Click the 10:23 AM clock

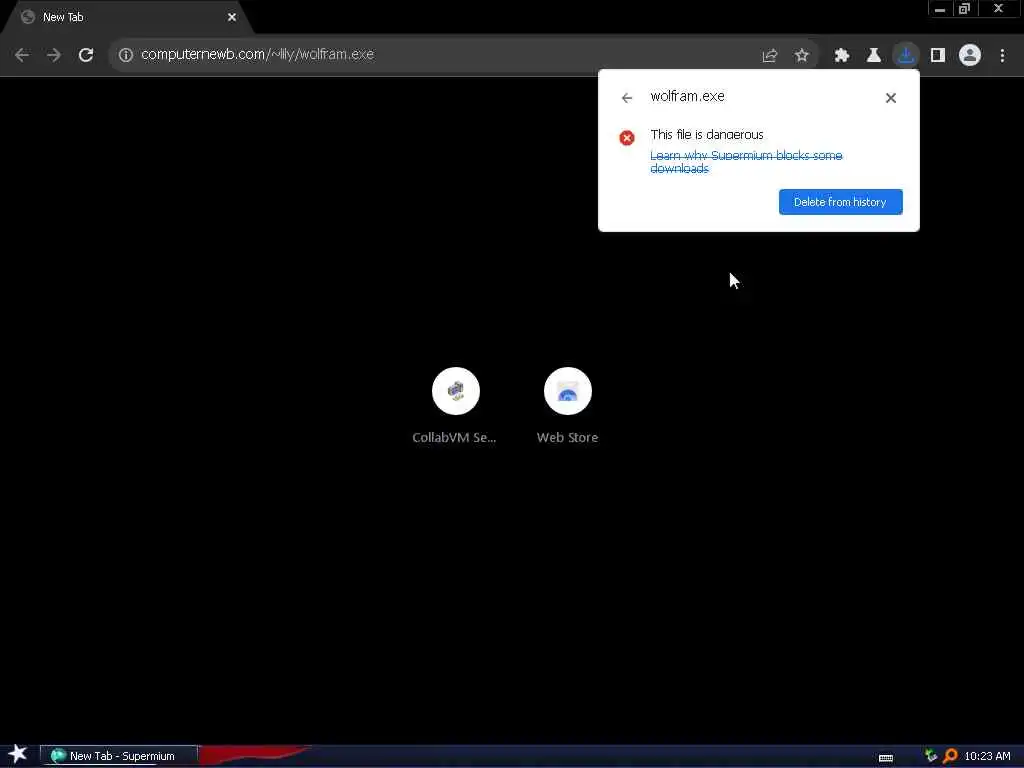tap(987, 756)
